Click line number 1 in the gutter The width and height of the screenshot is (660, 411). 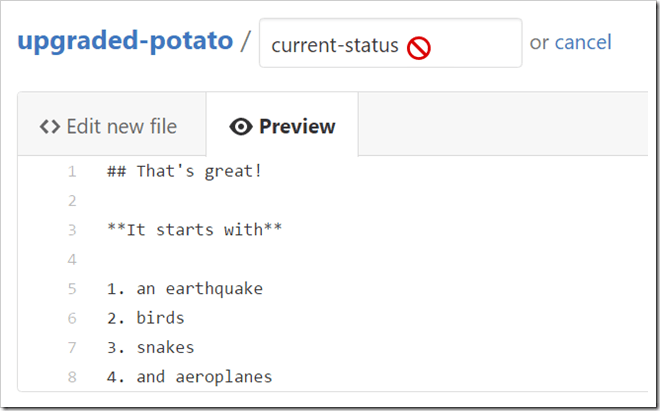71,171
